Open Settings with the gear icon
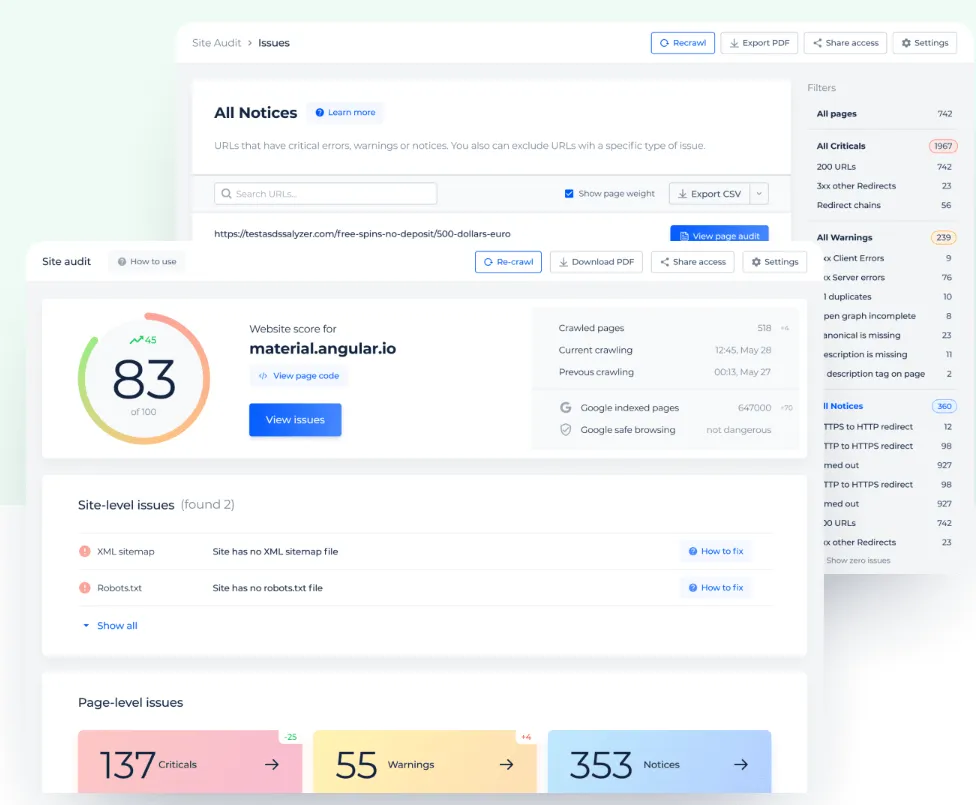The height and width of the screenshot is (805, 976). coord(906,43)
